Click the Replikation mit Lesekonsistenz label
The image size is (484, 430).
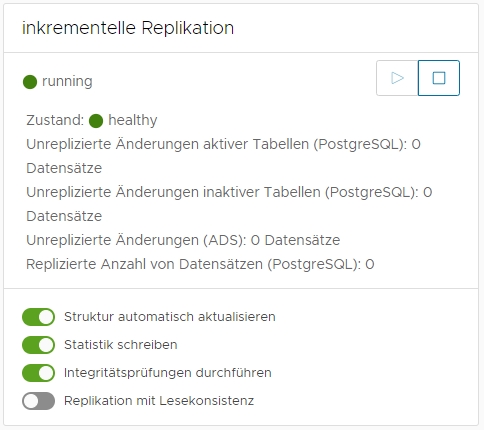[x=159, y=401]
